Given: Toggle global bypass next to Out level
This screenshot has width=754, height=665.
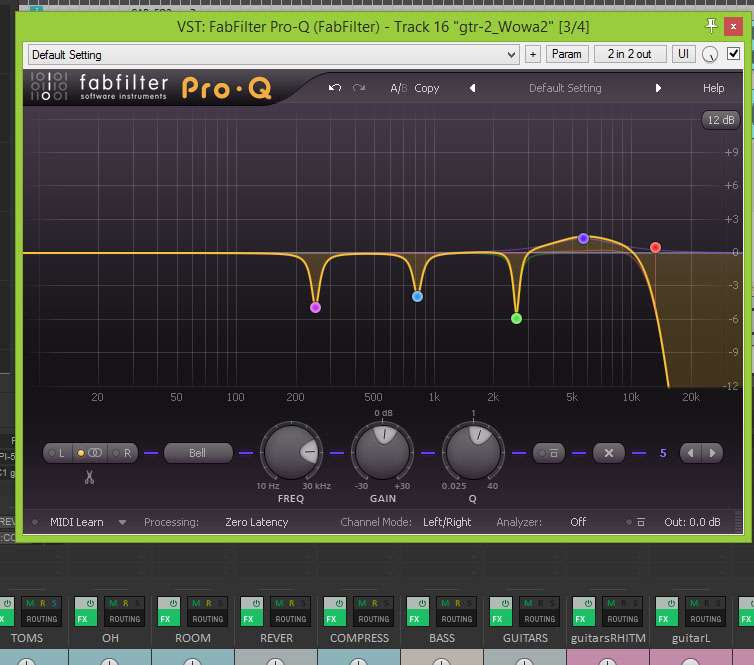Looking at the screenshot, I should pos(637,522).
